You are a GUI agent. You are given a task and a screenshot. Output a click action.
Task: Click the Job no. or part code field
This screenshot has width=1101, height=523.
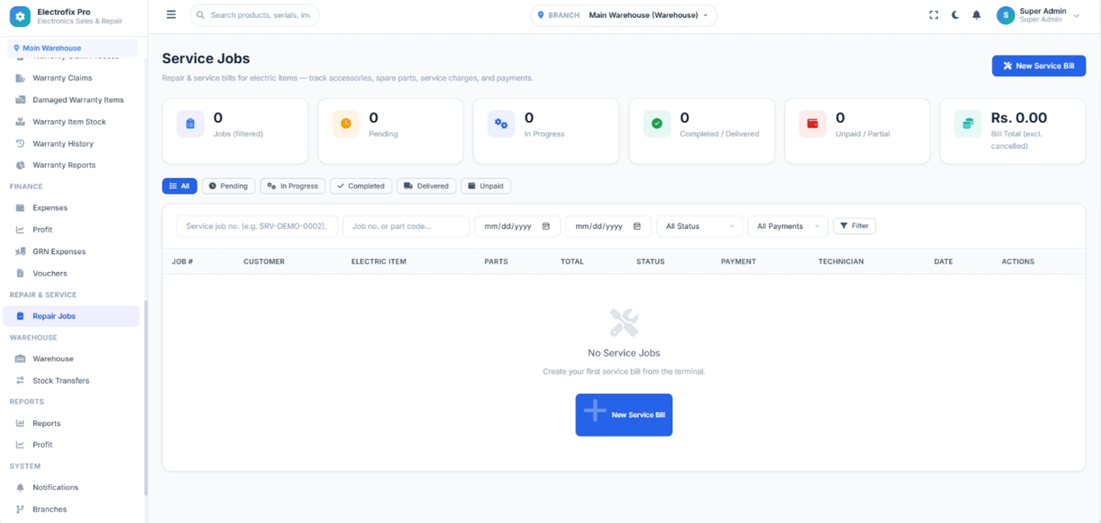(406, 226)
